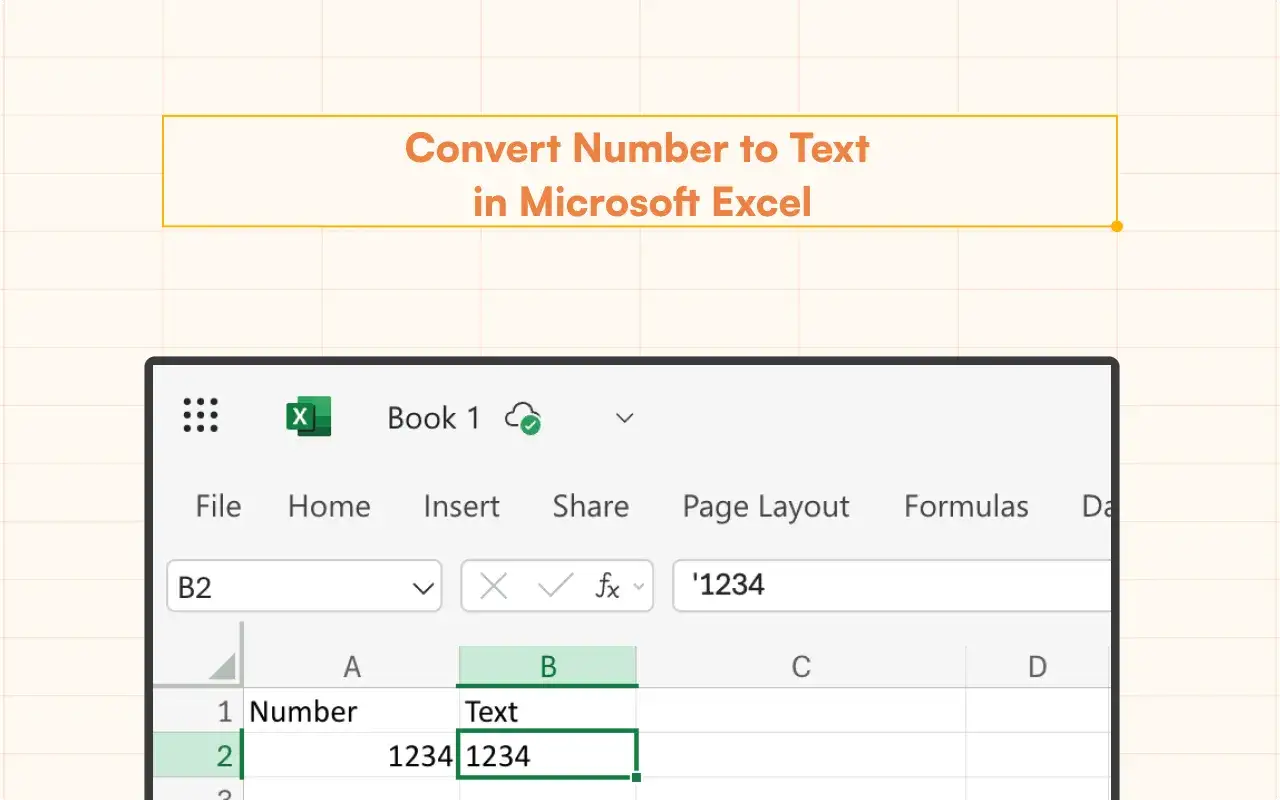Expand the Name Box dropdown arrow

(x=423, y=588)
